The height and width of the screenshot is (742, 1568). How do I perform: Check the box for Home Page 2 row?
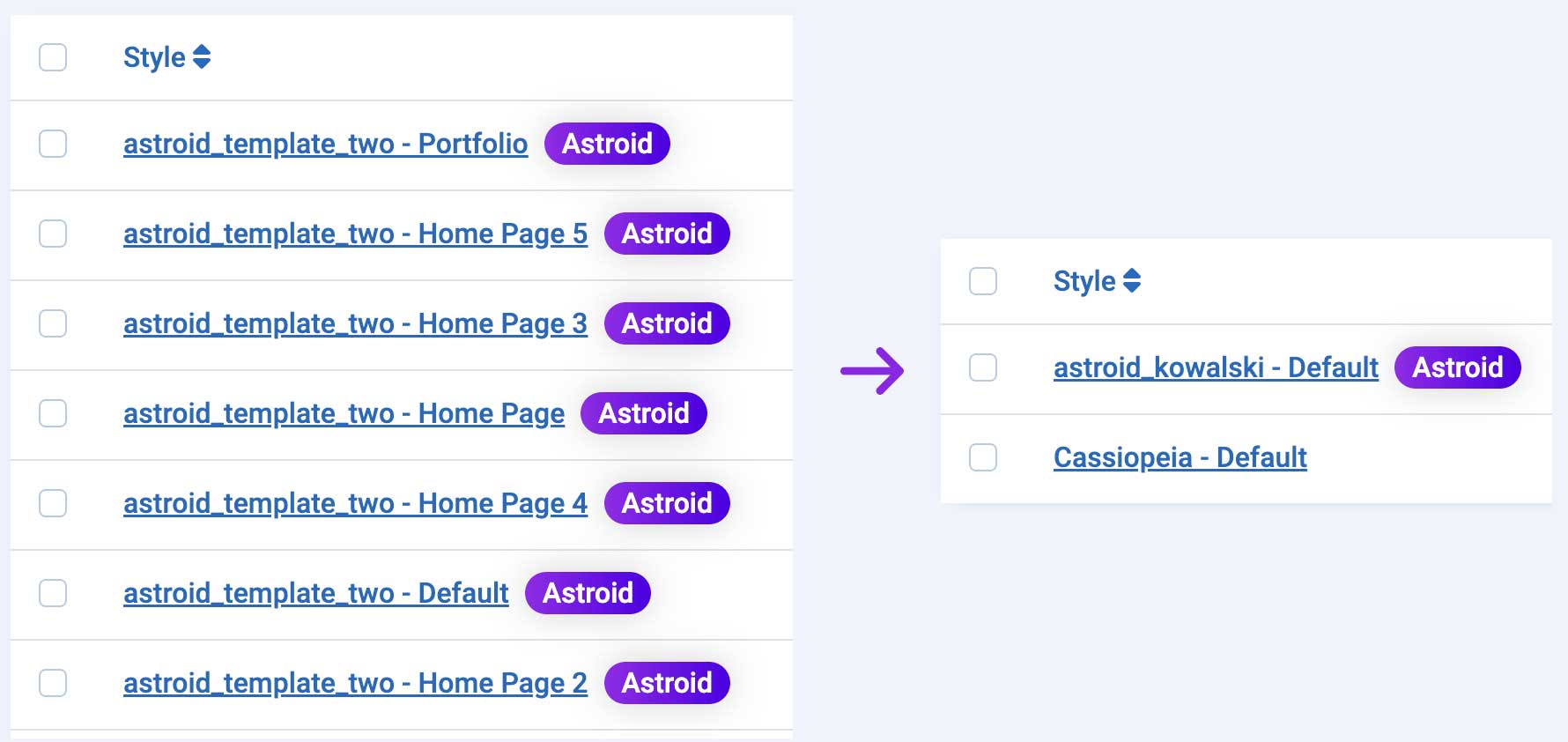(x=53, y=683)
